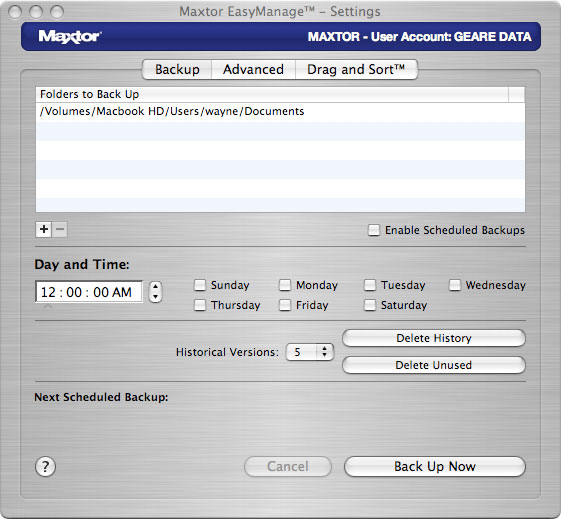Click the 12:00:00 AM time field

[x=89, y=292]
